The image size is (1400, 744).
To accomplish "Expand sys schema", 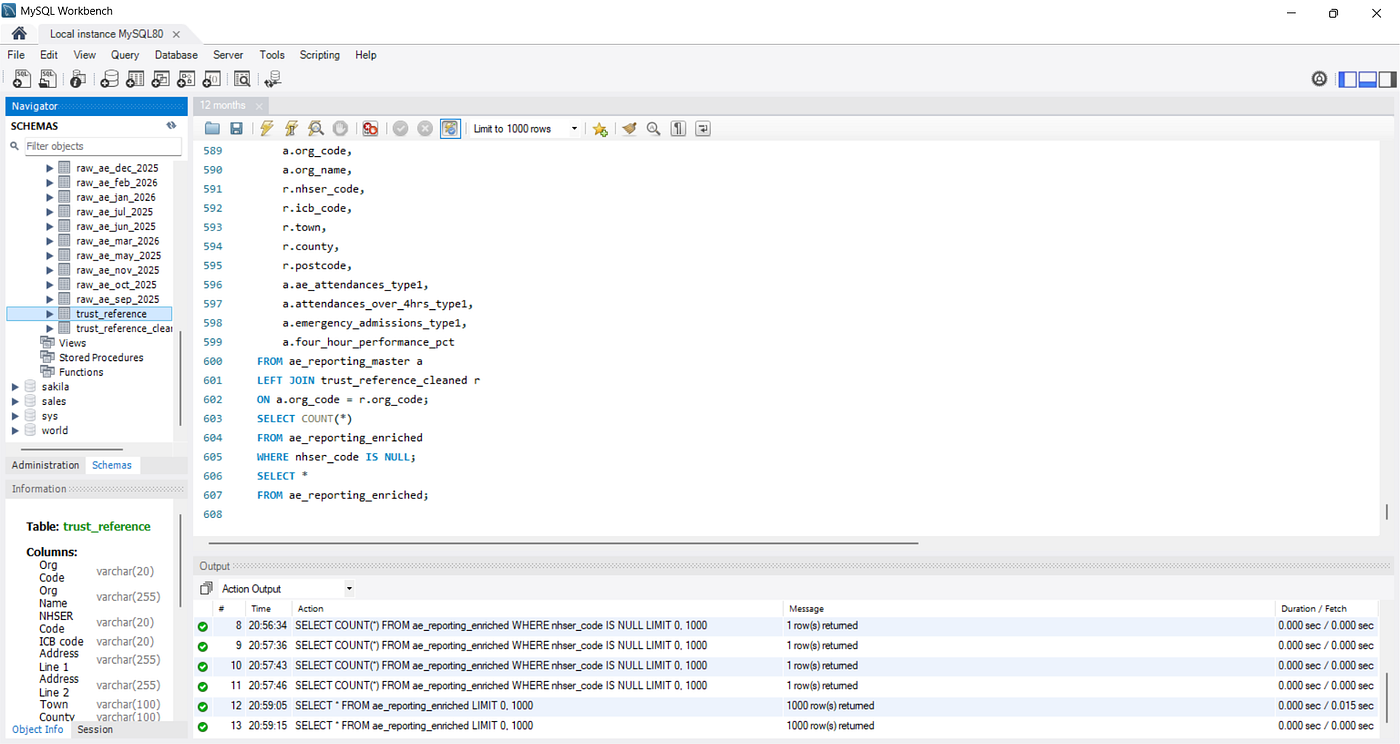I will click(15, 416).
